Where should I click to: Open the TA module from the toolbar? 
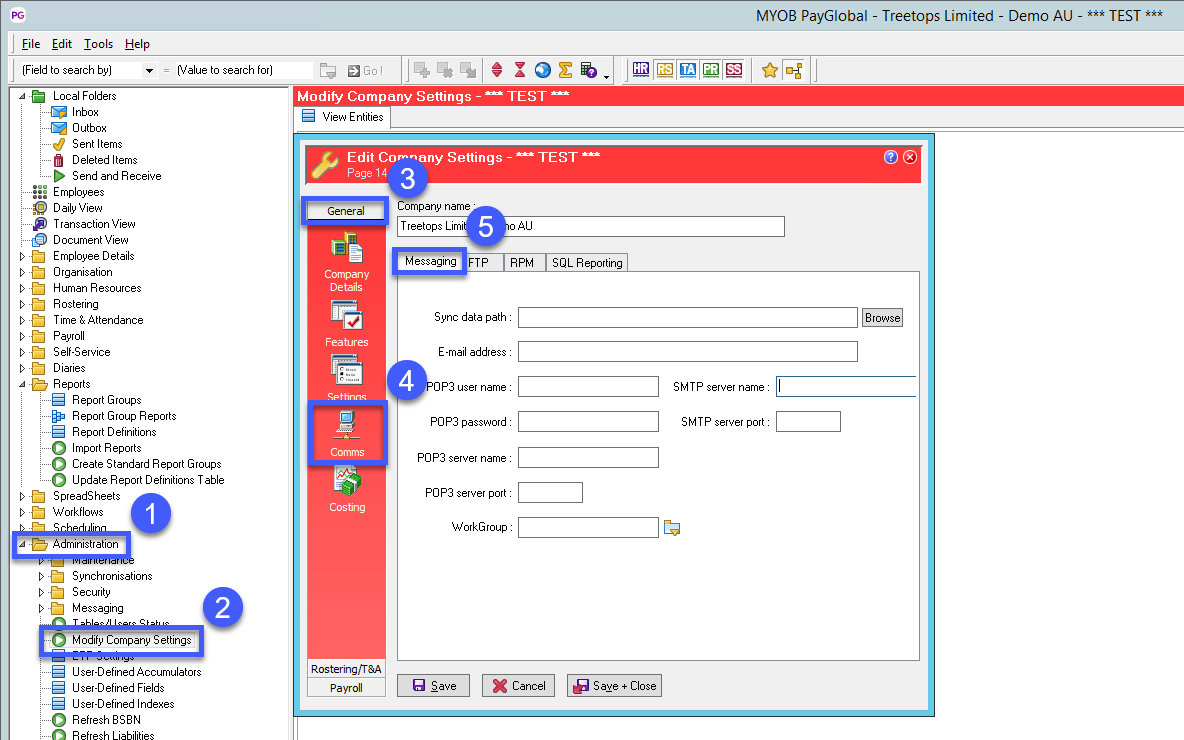tap(687, 70)
